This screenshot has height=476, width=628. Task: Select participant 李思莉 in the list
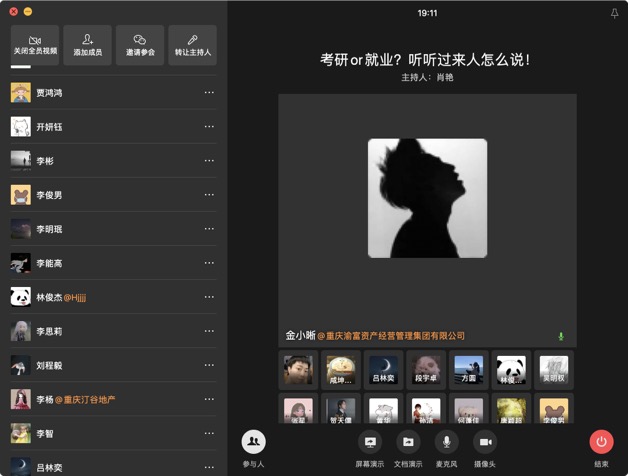click(x=50, y=331)
